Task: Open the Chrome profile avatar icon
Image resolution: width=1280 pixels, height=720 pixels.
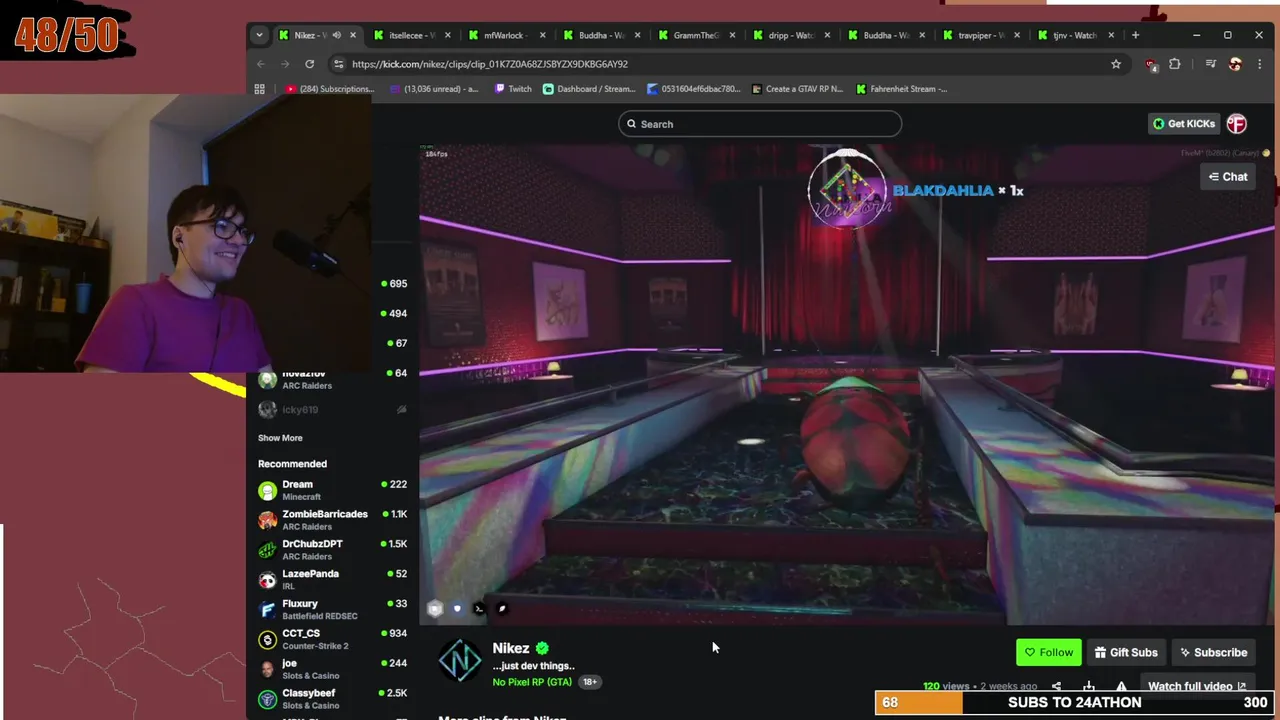Action: pyautogui.click(x=1235, y=64)
